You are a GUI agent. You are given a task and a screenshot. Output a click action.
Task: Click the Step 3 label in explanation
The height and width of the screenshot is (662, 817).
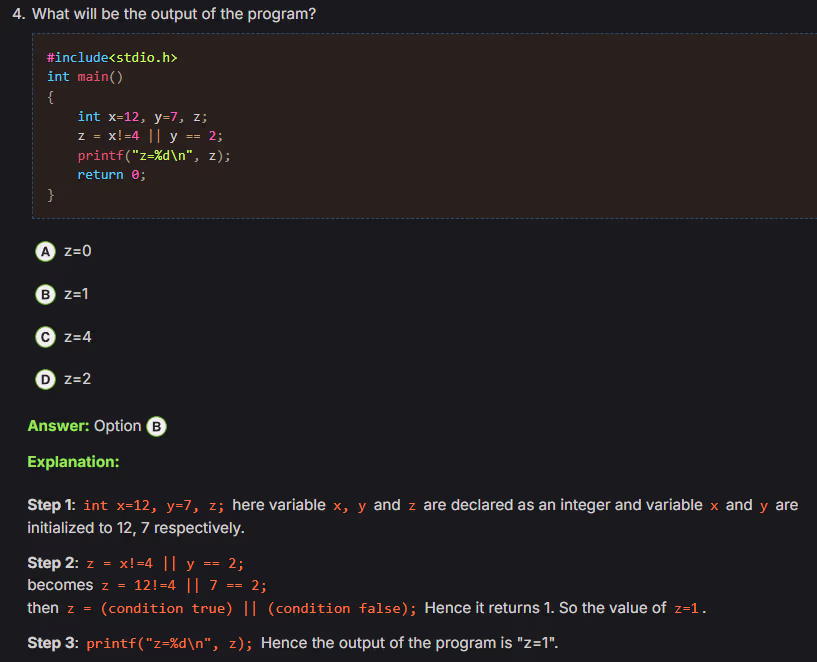[x=52, y=643]
